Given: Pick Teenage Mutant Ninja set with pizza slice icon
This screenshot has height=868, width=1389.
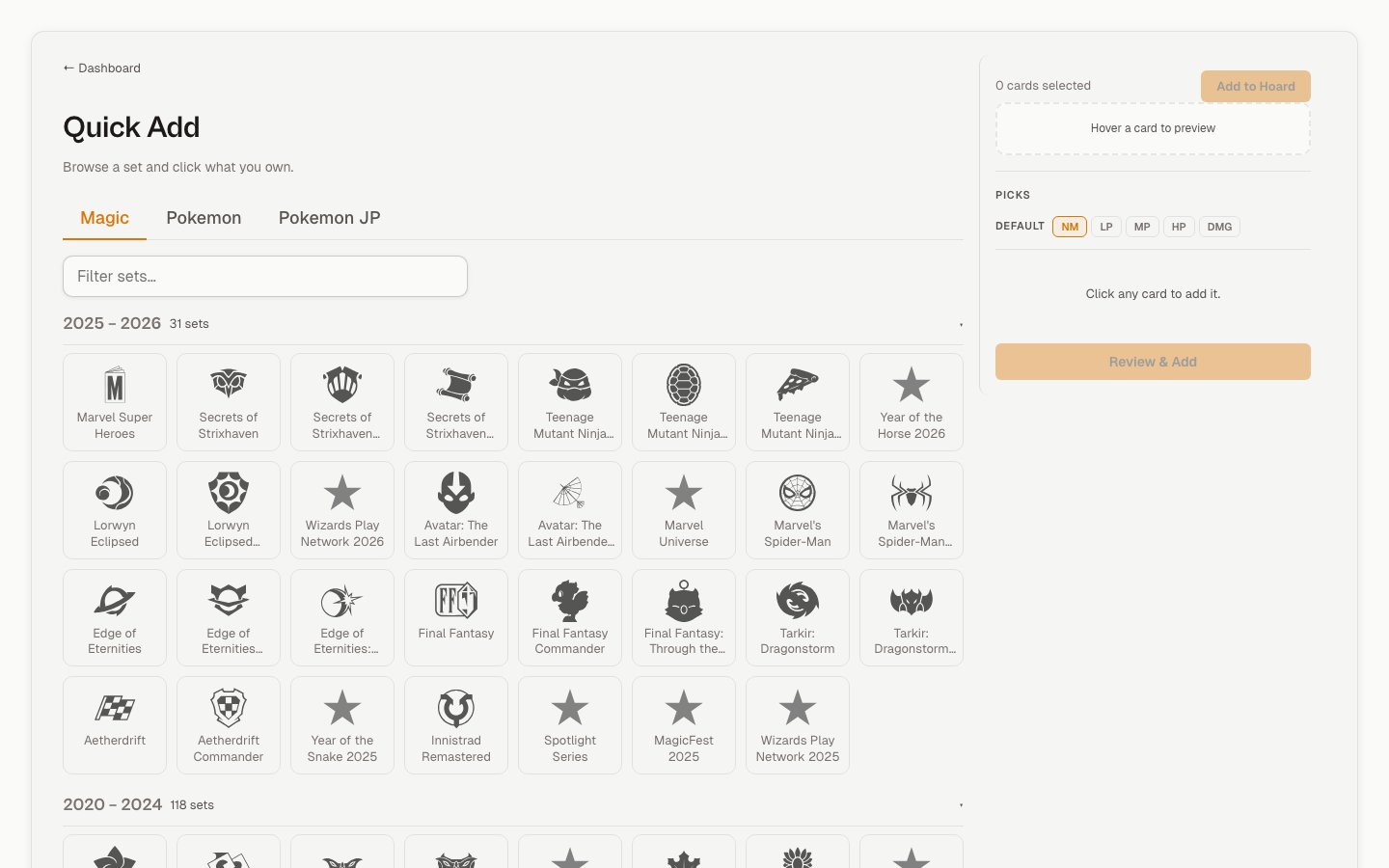Looking at the screenshot, I should pos(798,402).
